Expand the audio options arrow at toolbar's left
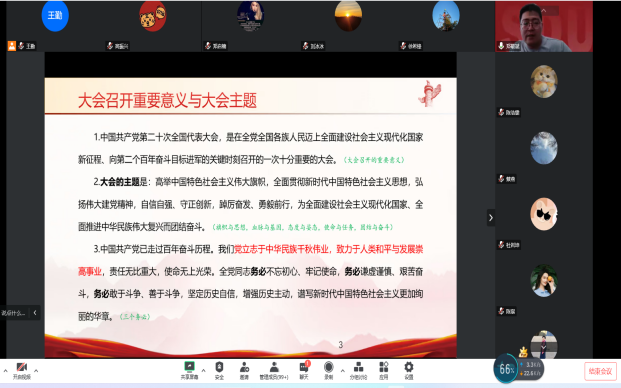 pyautogui.click(x=5, y=371)
